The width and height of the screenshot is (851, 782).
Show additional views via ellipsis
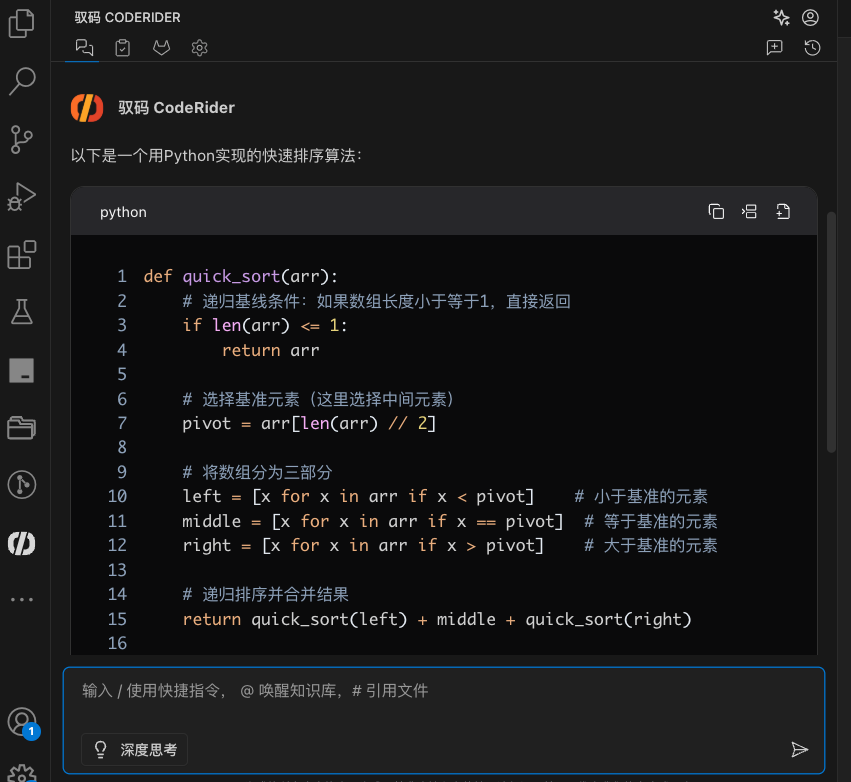[x=22, y=600]
